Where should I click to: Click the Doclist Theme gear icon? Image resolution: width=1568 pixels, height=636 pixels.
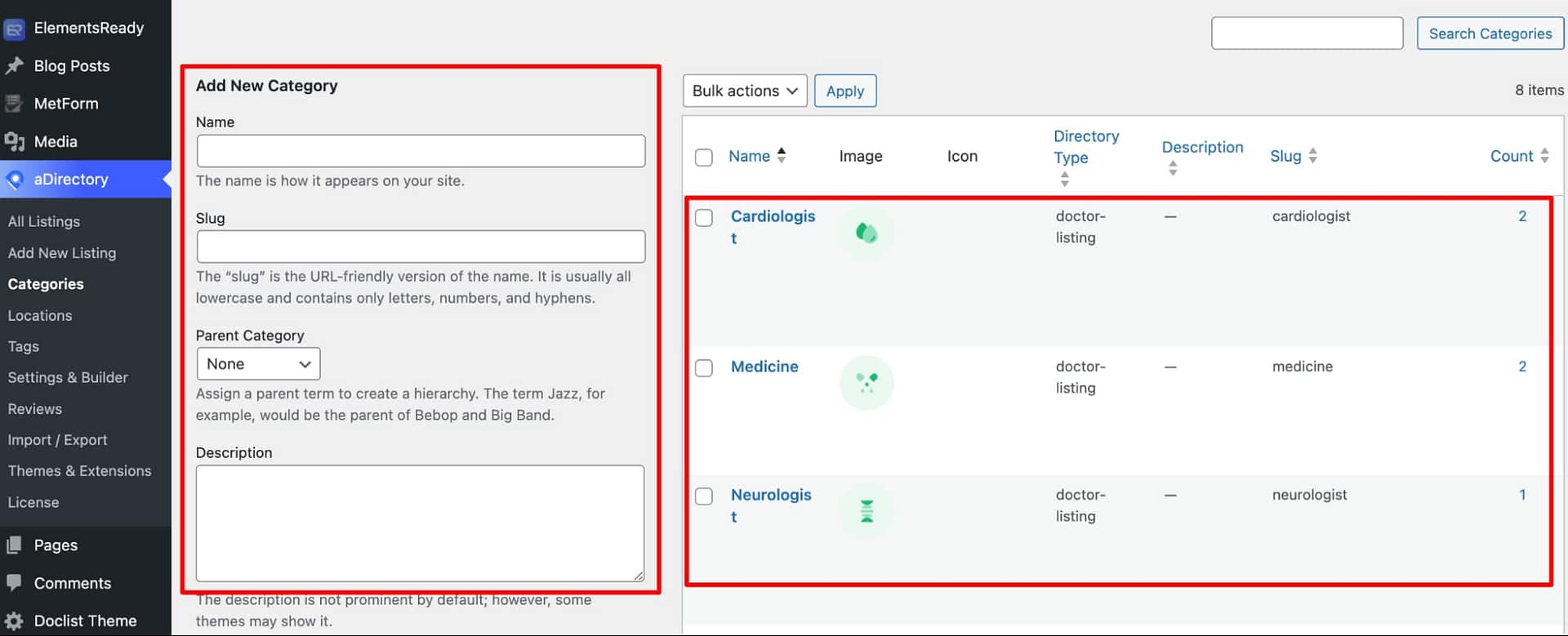point(14,621)
